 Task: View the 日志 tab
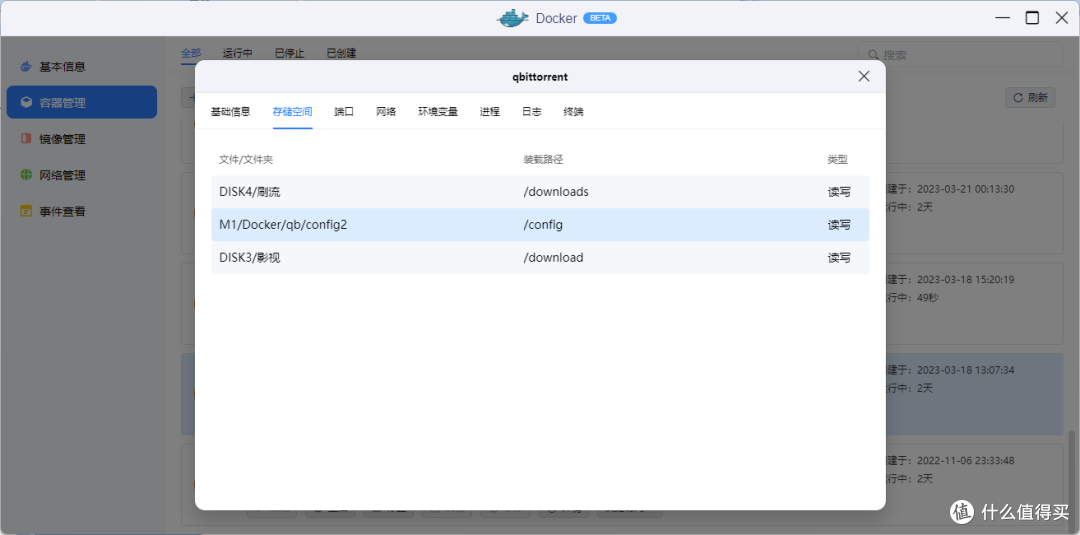[532, 112]
